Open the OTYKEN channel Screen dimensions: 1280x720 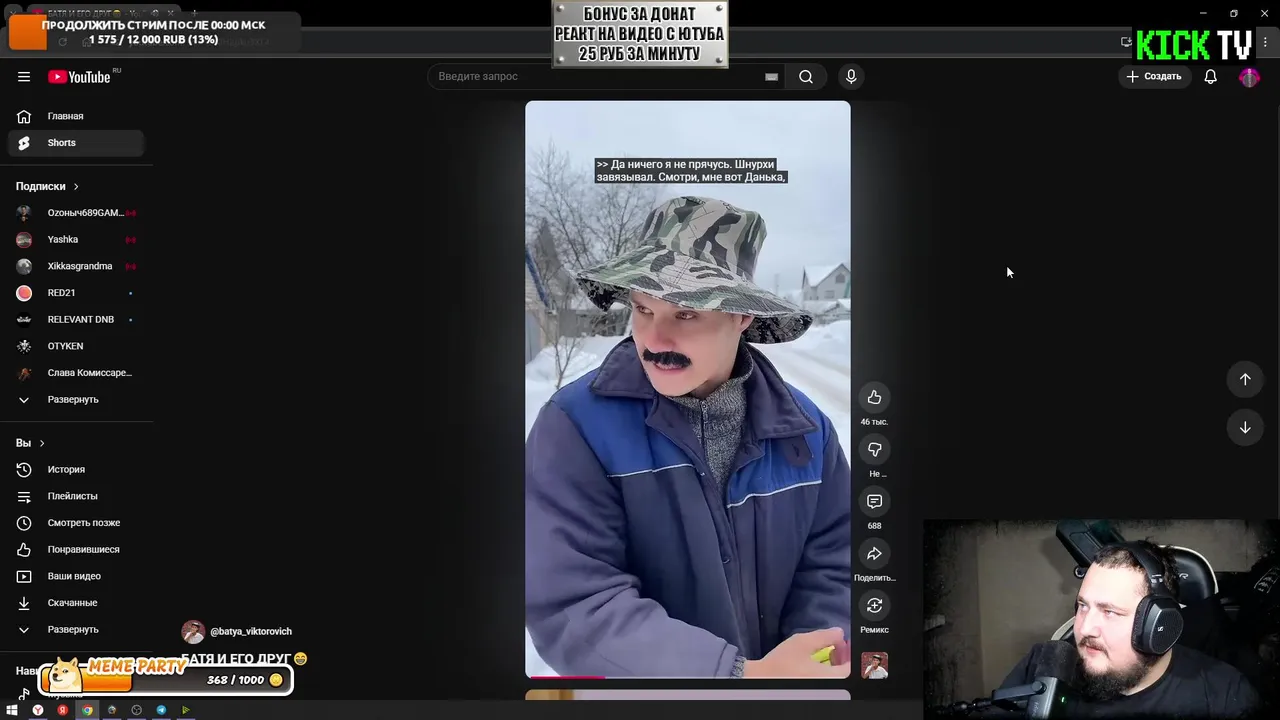pos(76,346)
